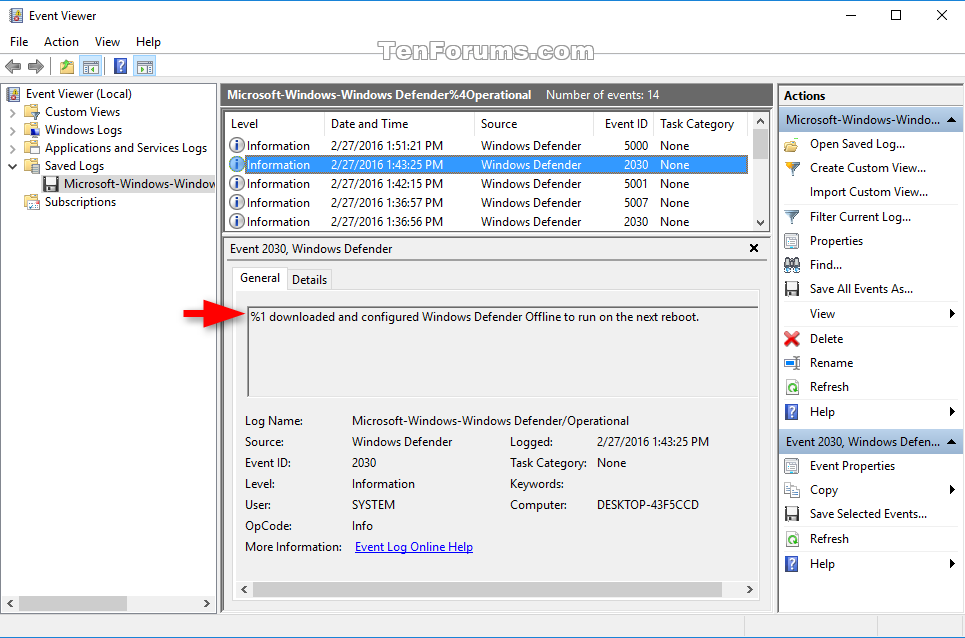Click the red X Delete icon
The image size is (965, 638).
tap(792, 338)
